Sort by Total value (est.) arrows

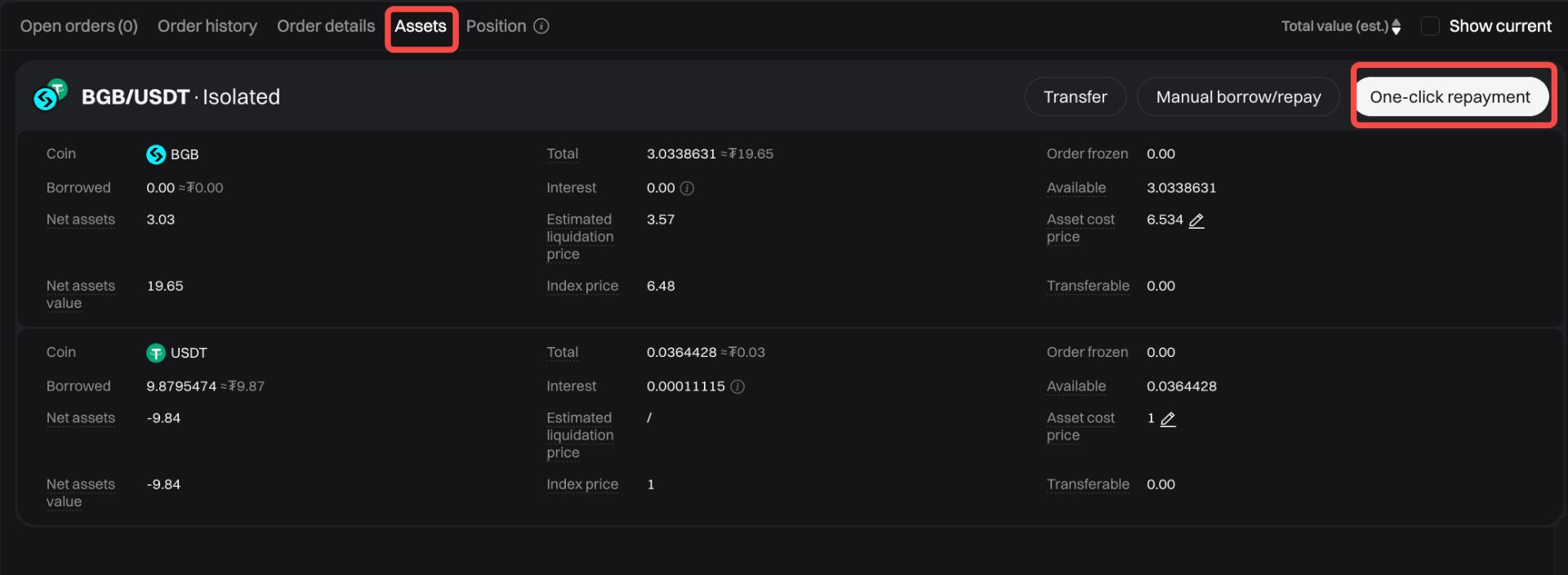(1396, 27)
